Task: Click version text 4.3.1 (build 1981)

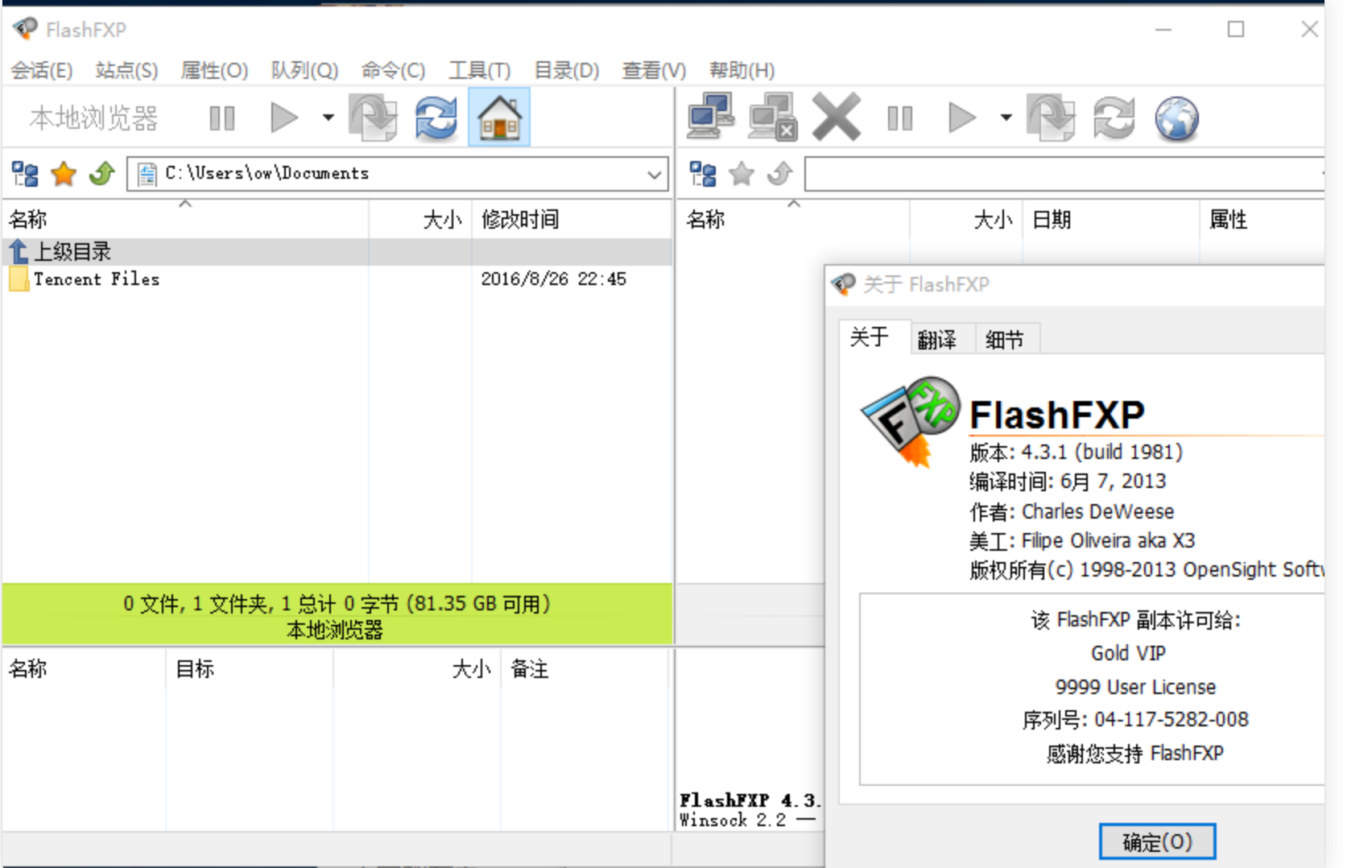Action: (x=1101, y=452)
